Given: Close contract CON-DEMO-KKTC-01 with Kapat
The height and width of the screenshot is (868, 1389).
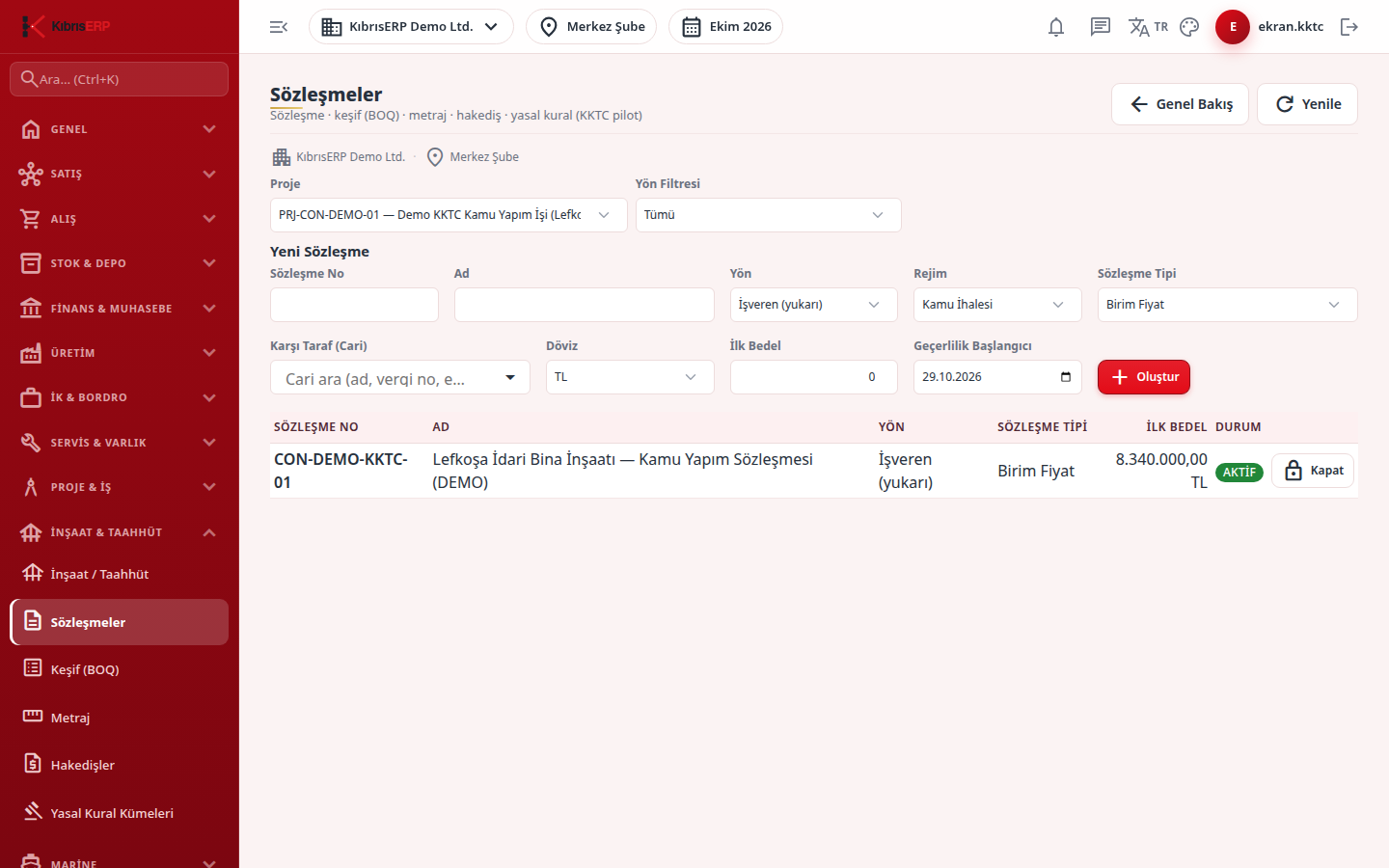Looking at the screenshot, I should (1313, 471).
